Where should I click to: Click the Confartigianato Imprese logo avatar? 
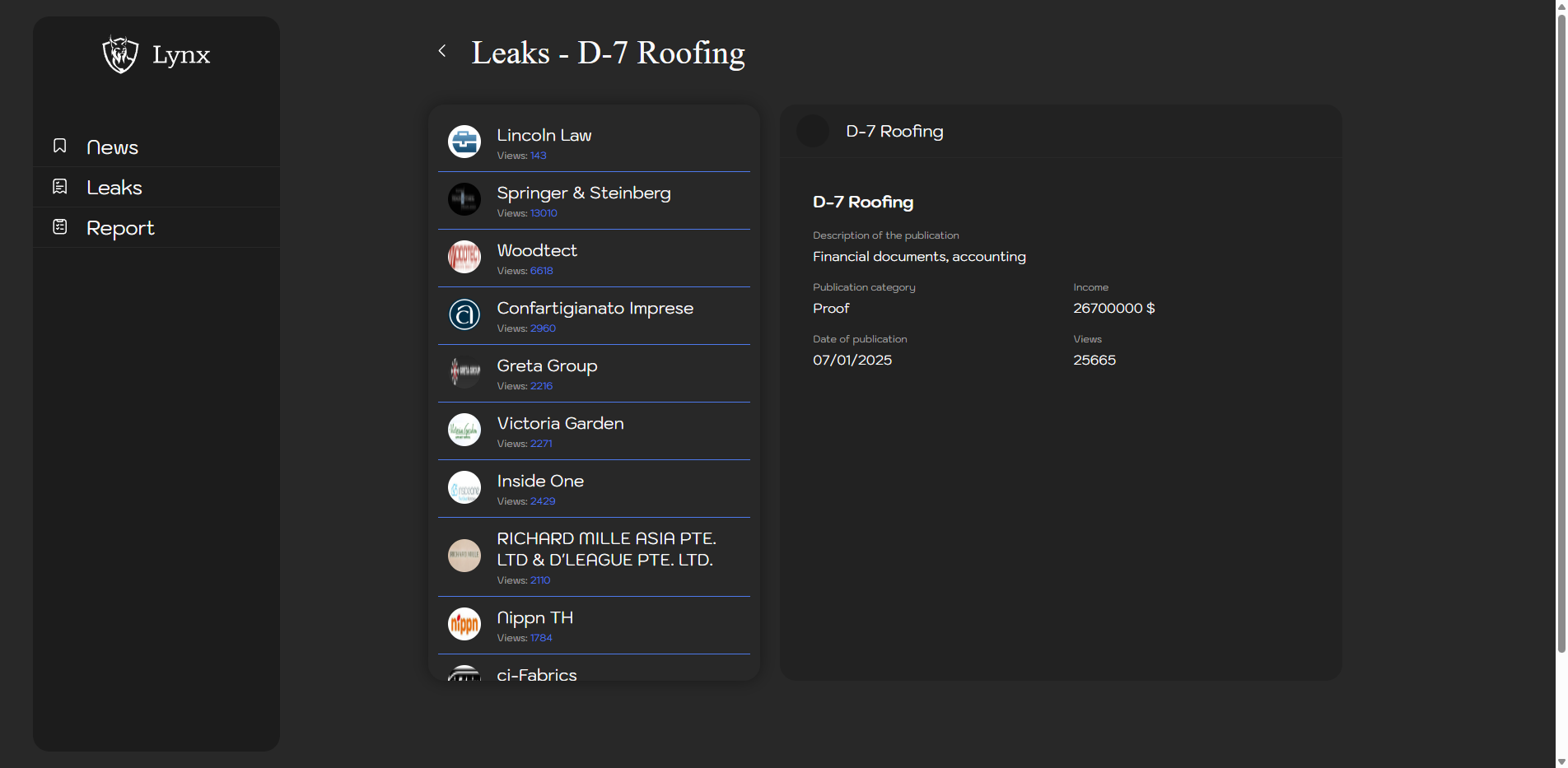pyautogui.click(x=464, y=314)
